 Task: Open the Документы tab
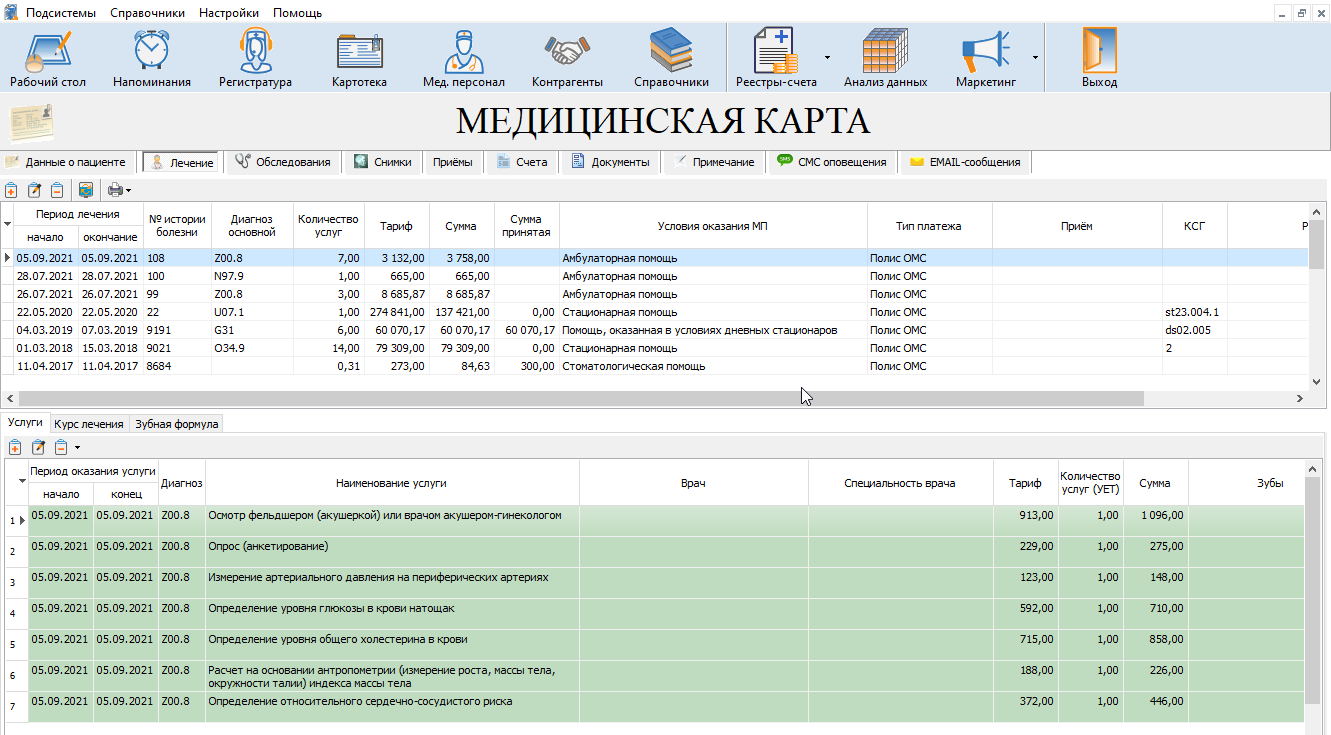(610, 162)
